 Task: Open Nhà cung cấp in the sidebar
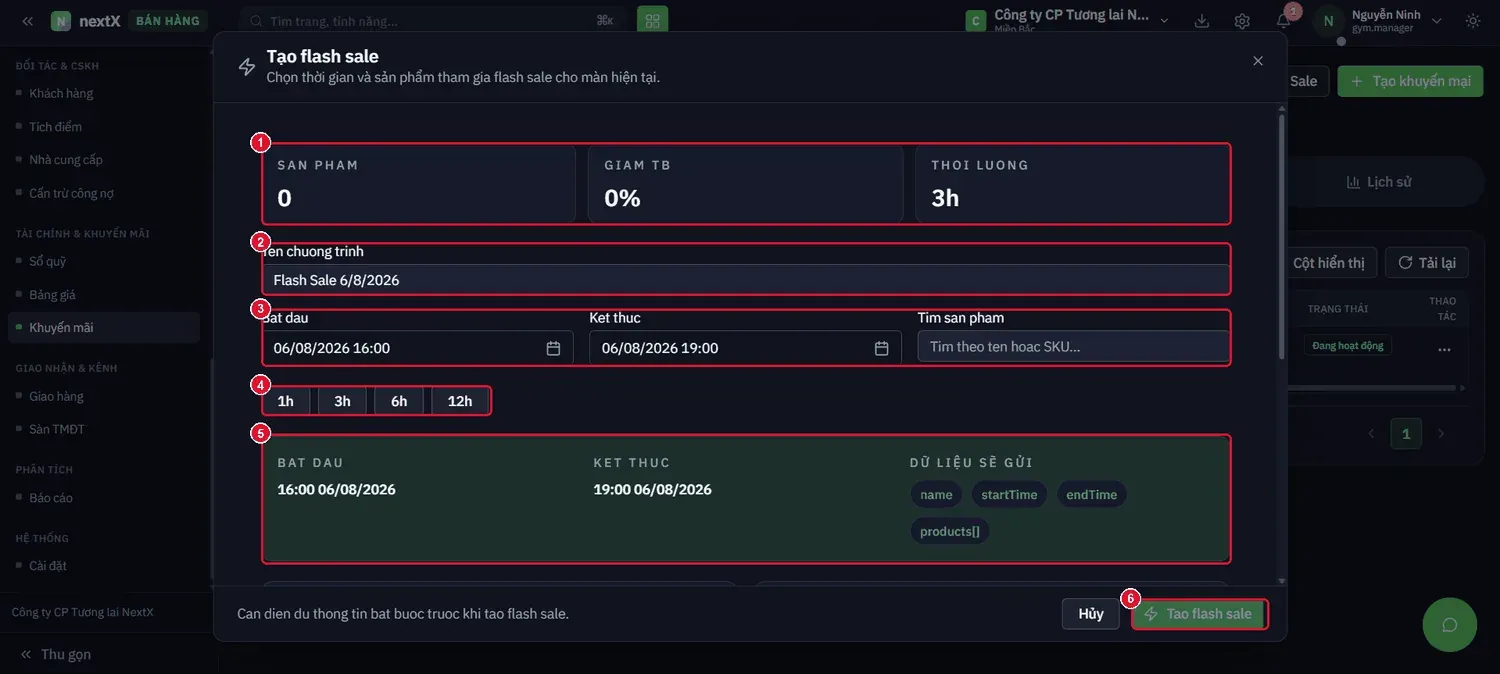[66, 160]
